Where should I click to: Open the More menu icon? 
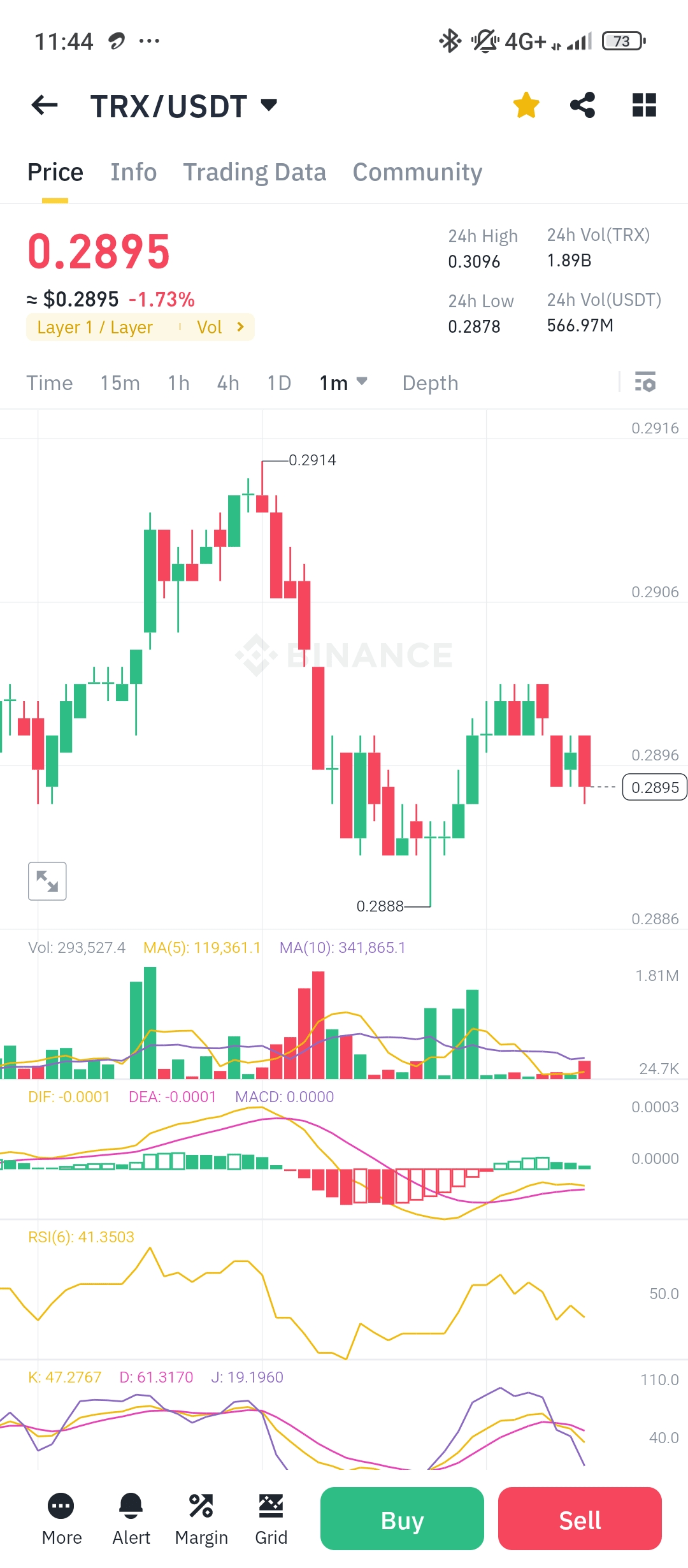(x=61, y=1507)
